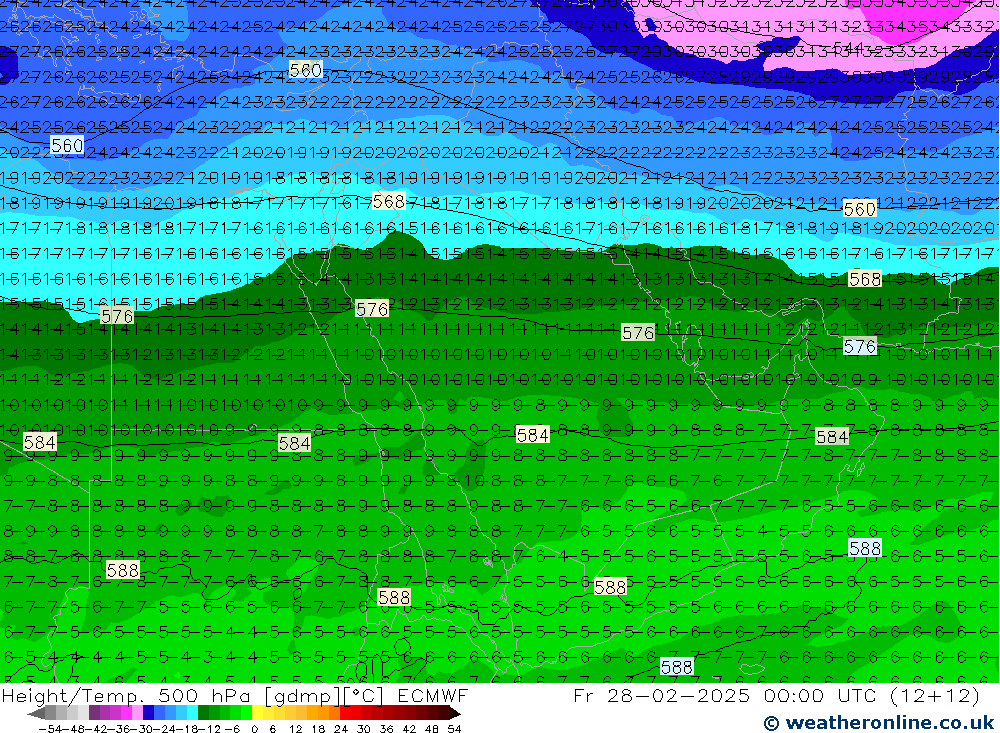This screenshot has height=733, width=1000.
Task: Click the -6 legend value
Action: pyautogui.click(x=232, y=729)
